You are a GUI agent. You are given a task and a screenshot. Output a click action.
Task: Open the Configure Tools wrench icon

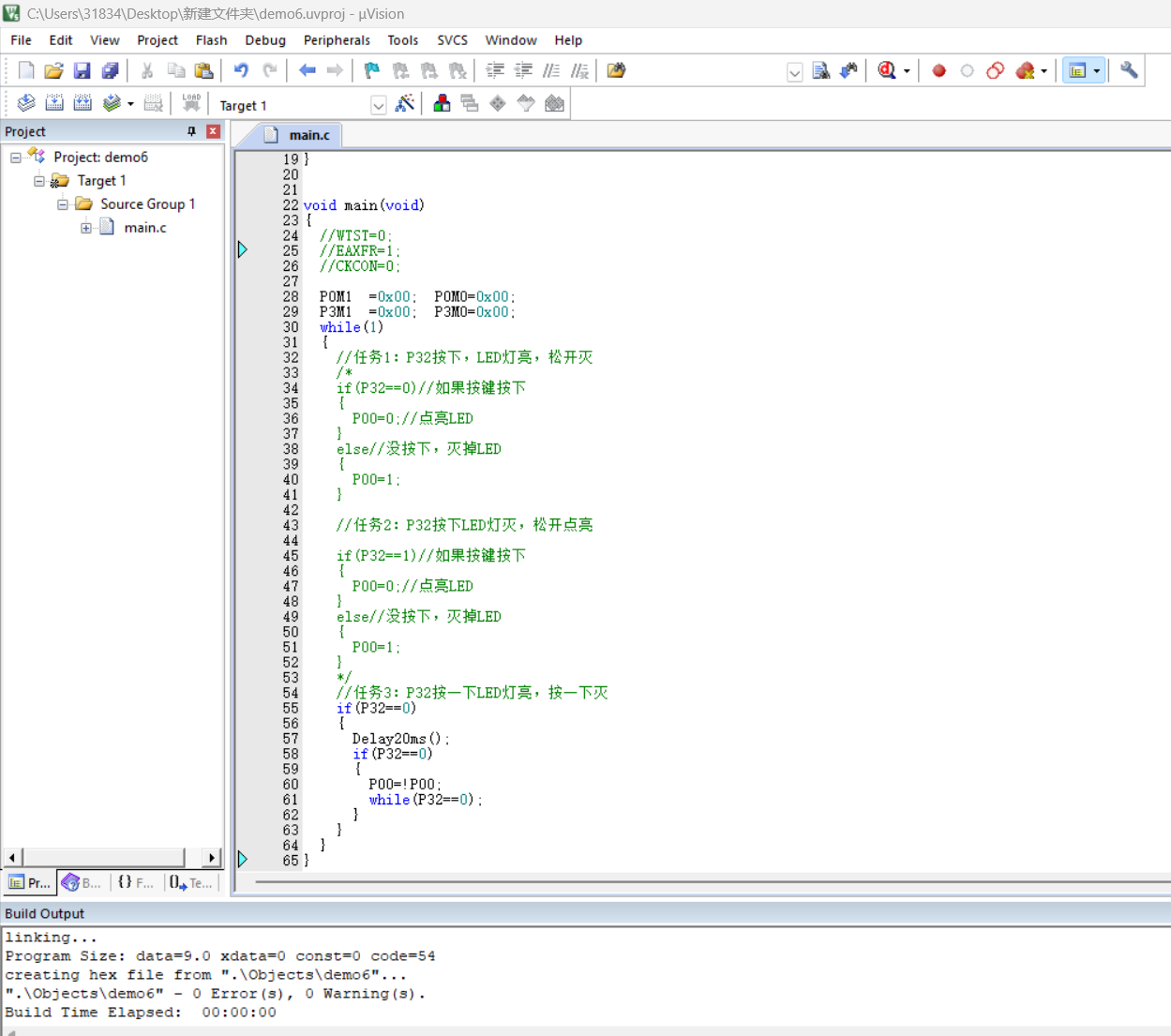click(1128, 70)
